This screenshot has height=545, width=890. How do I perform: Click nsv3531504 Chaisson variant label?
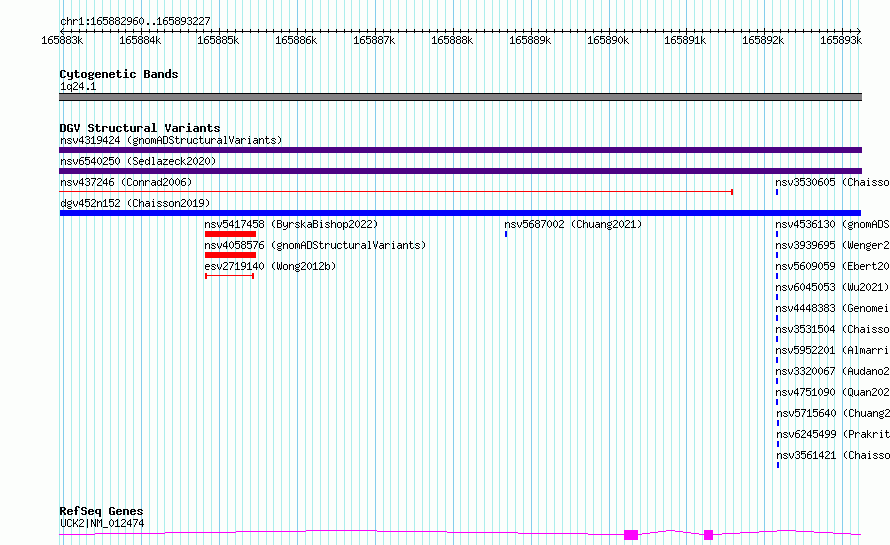[x=832, y=329]
